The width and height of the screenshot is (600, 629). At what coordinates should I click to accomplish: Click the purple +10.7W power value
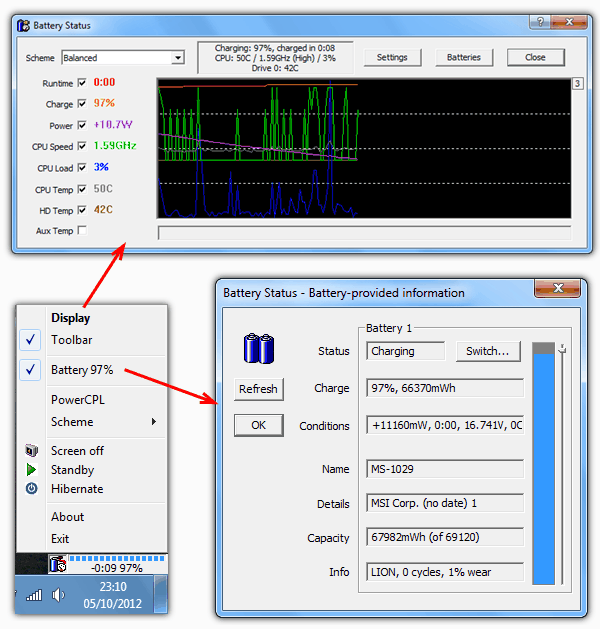click(113, 124)
